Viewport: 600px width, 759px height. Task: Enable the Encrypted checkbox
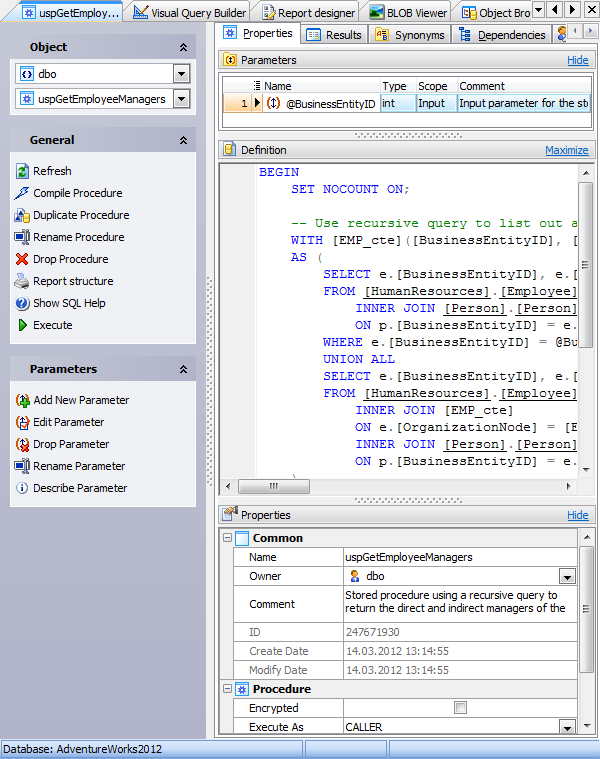point(460,708)
